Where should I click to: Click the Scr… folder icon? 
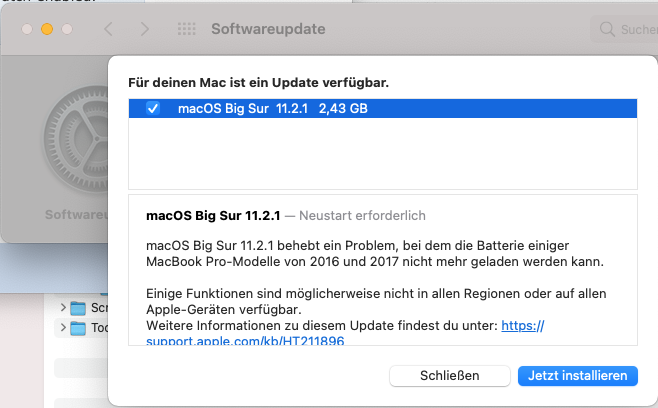pyautogui.click(x=79, y=308)
